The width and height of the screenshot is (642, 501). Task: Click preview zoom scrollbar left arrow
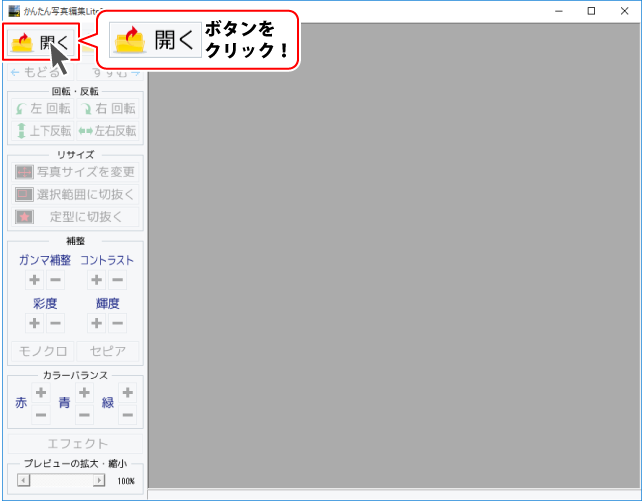click(x=24, y=480)
